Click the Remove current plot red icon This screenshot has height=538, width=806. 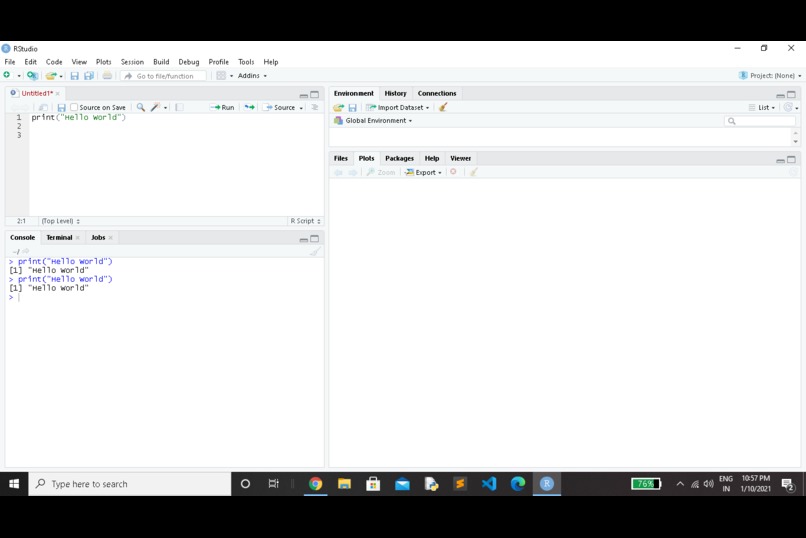(x=453, y=172)
